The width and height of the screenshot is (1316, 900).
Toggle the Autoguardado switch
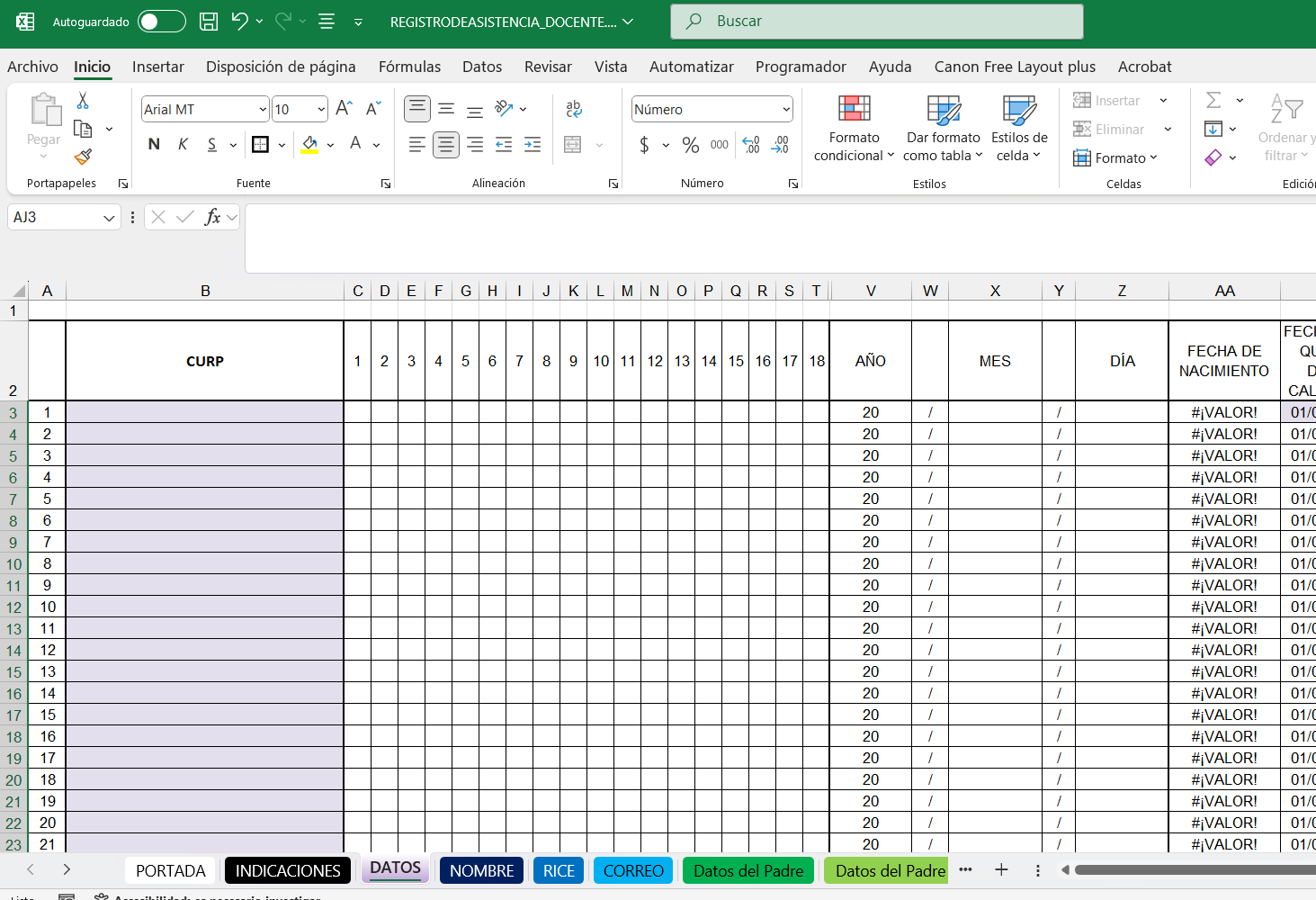[x=161, y=22]
